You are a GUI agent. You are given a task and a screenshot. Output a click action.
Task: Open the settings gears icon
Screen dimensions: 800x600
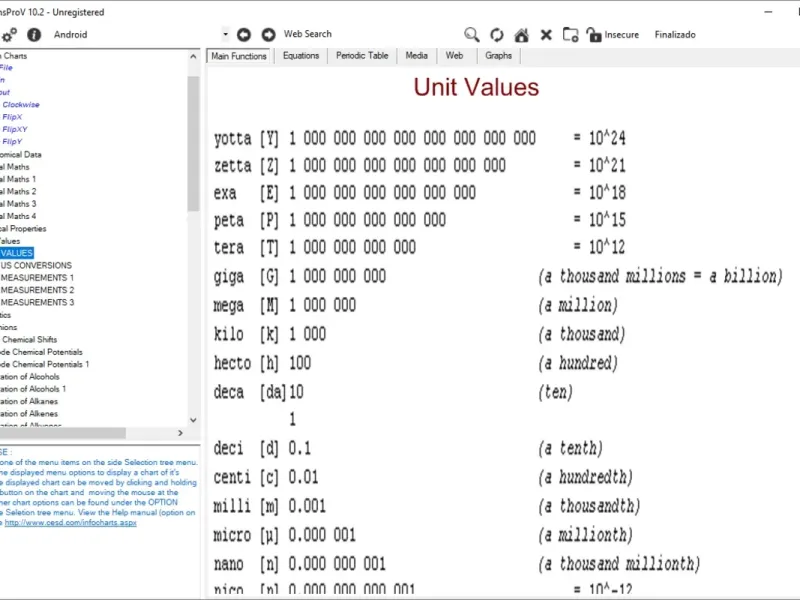pos(9,35)
